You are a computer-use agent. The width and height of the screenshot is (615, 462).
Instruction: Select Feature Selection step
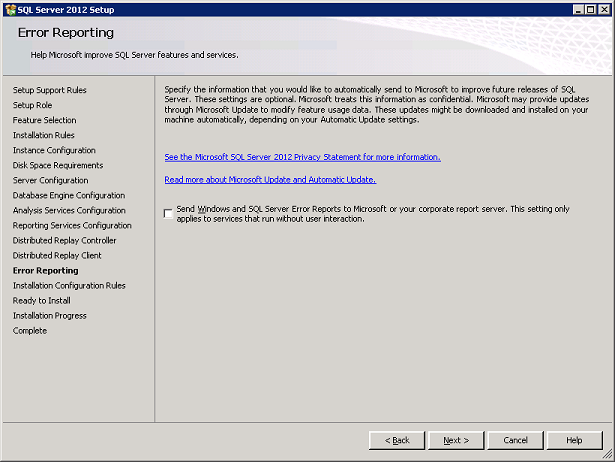tap(44, 120)
